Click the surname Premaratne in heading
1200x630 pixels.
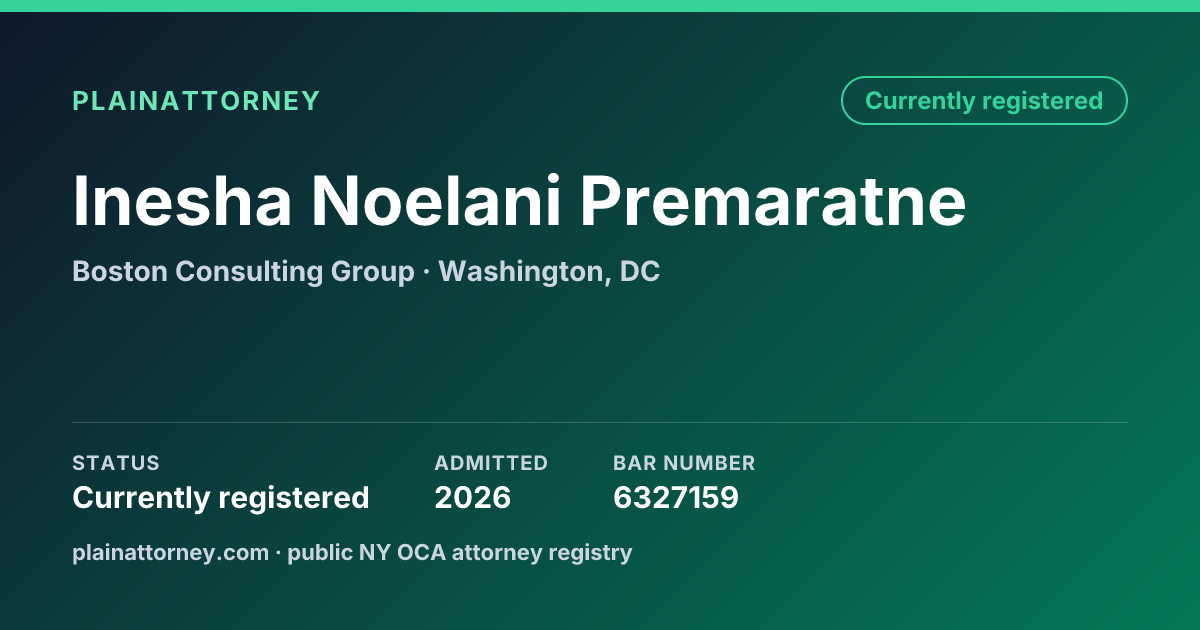774,201
